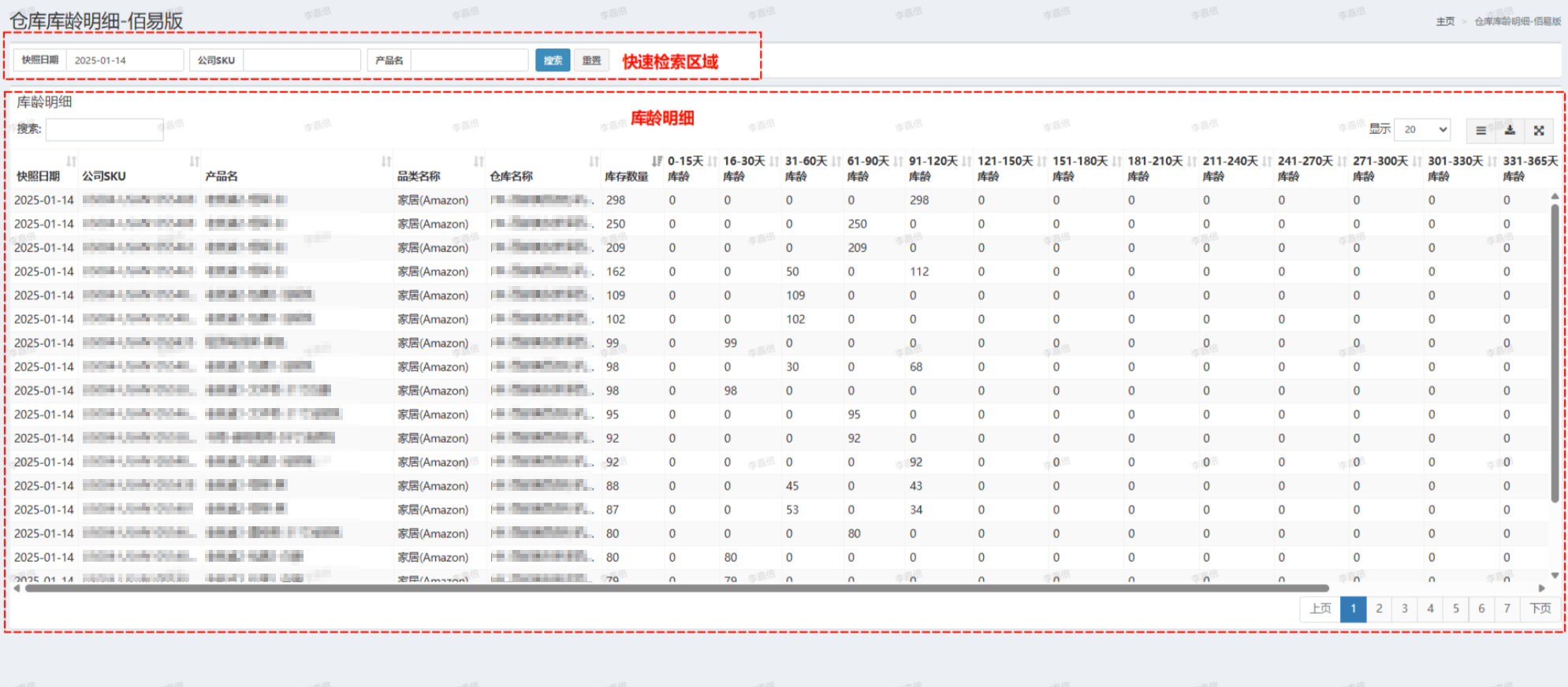This screenshot has height=687, width=1568.
Task: Sort by 快照日期 column arrow icon
Action: [x=71, y=161]
